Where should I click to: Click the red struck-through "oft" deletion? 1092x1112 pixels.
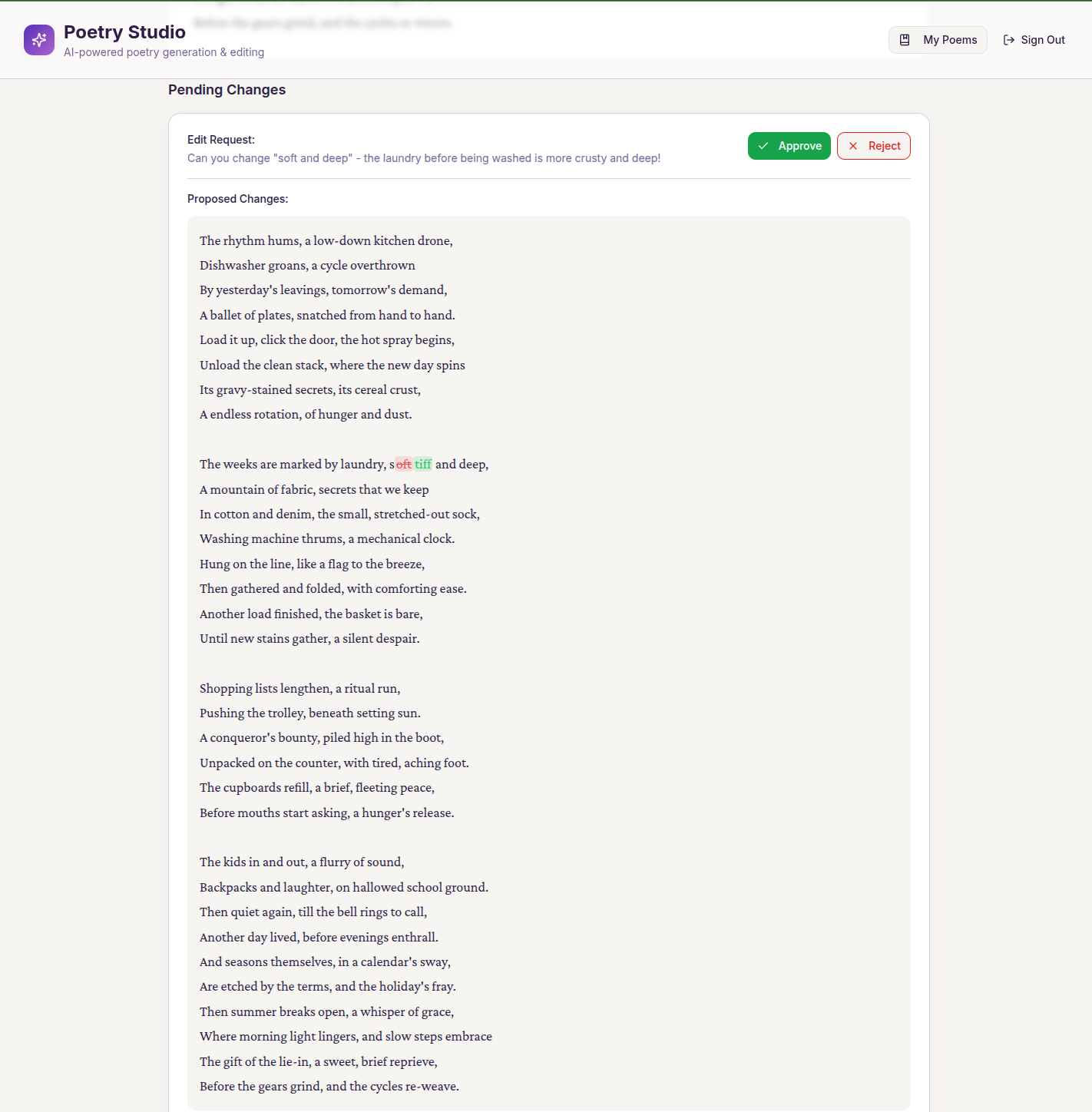(404, 465)
